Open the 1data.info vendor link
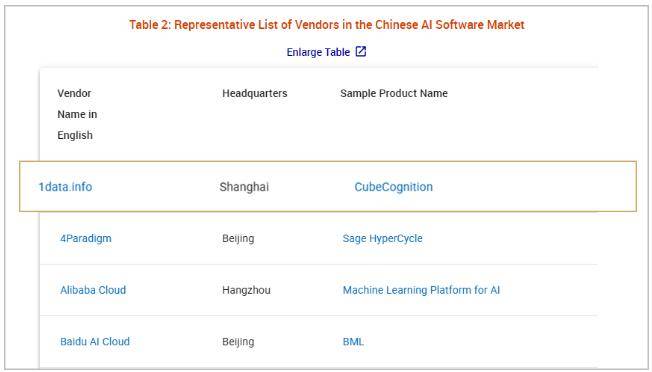This screenshot has width=652, height=372. coord(65,187)
